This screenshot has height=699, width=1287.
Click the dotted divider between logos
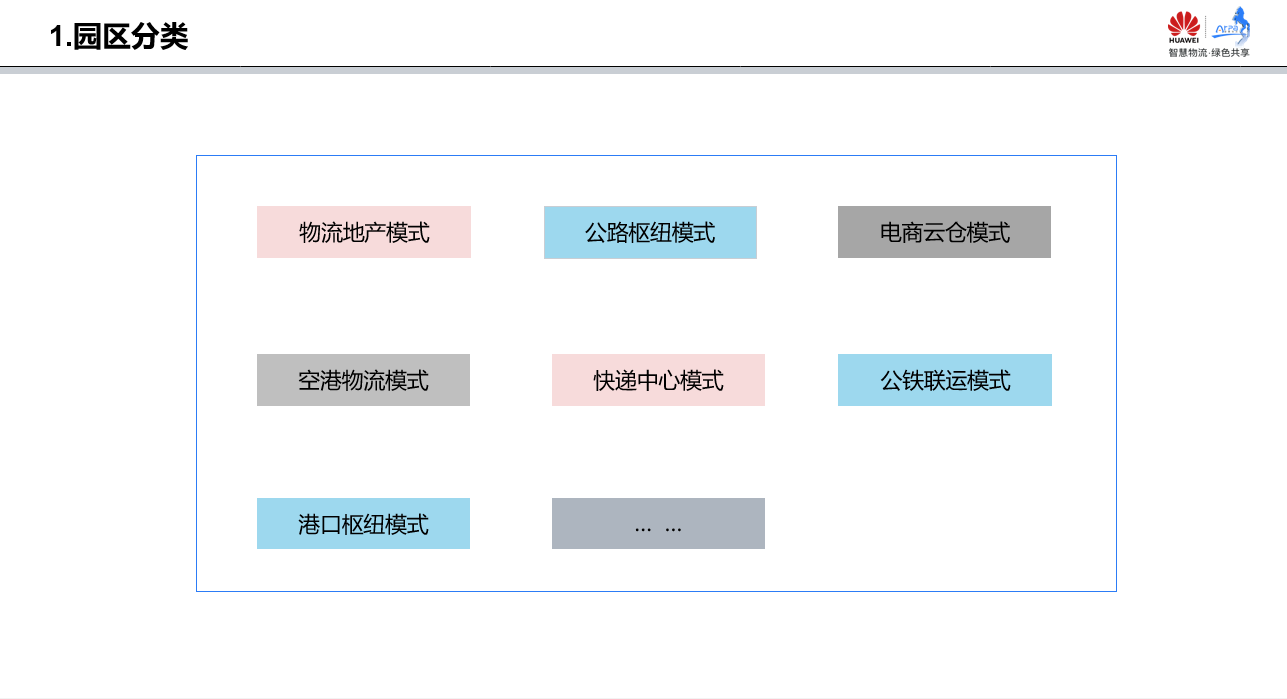pos(1206,28)
